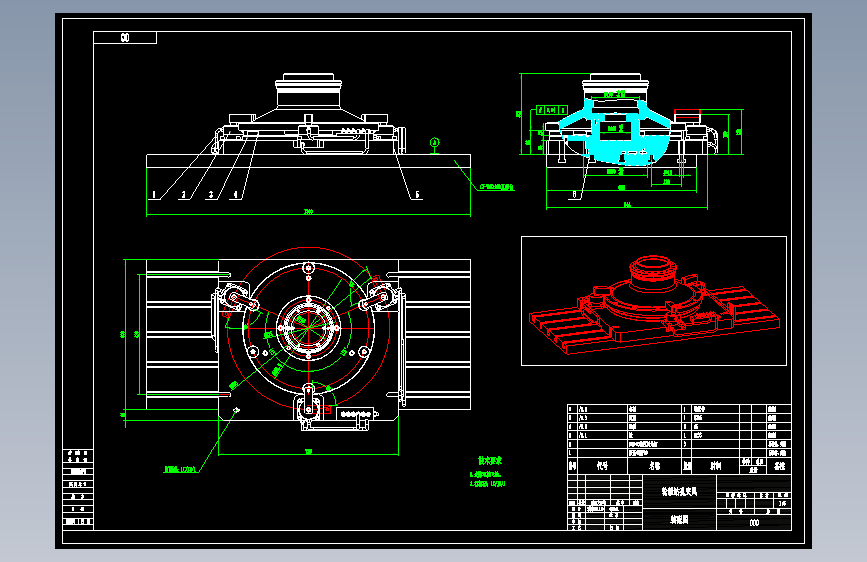
Task: Select part balloon number 2 in front view
Action: click(184, 194)
